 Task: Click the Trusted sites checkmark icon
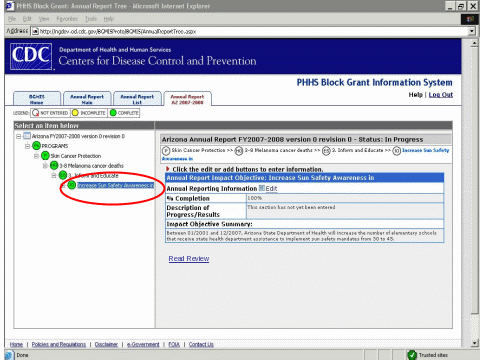[x=412, y=355]
